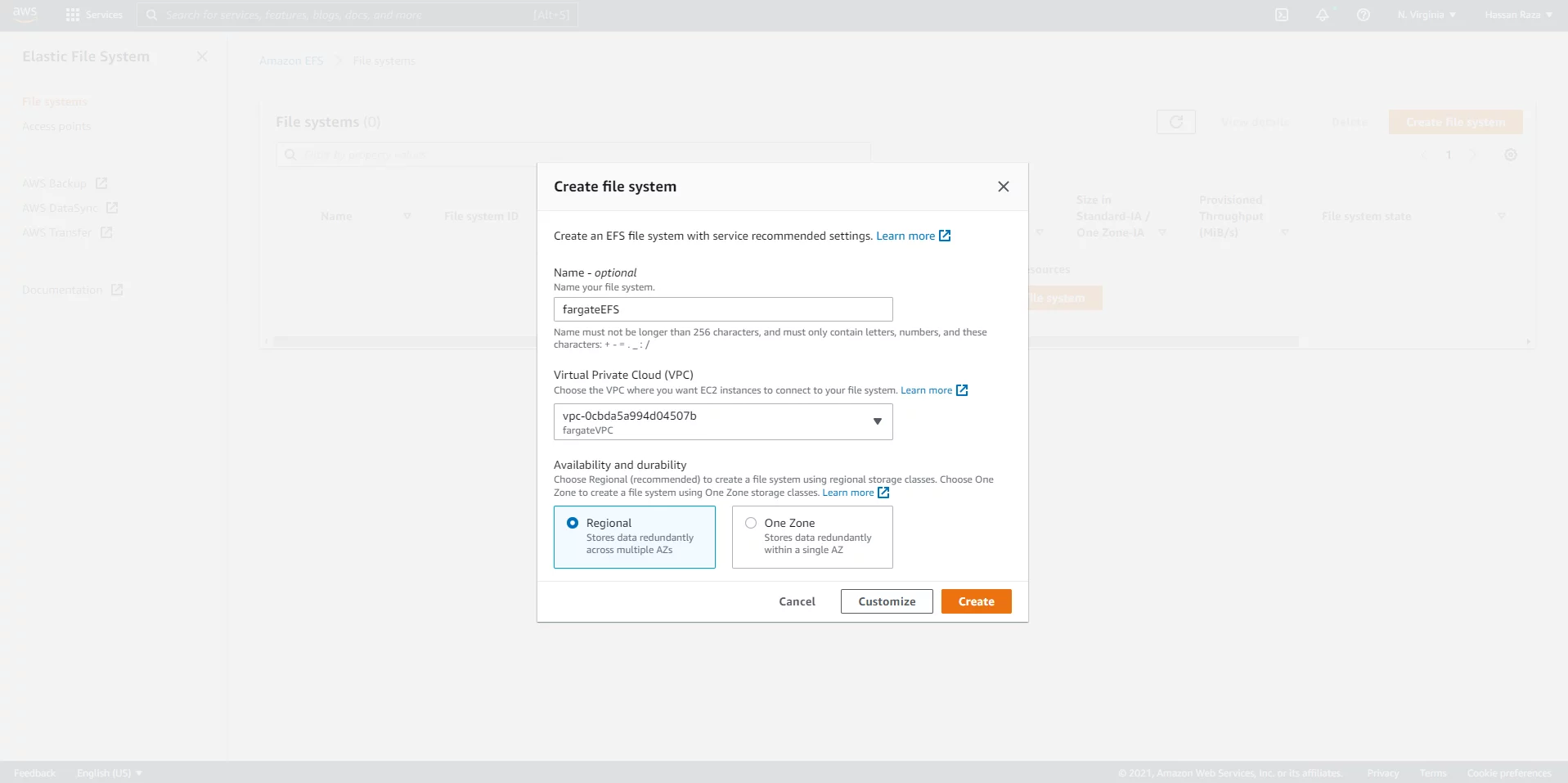Image resolution: width=1568 pixels, height=783 pixels.
Task: Select the Regional availability option
Action: point(635,537)
